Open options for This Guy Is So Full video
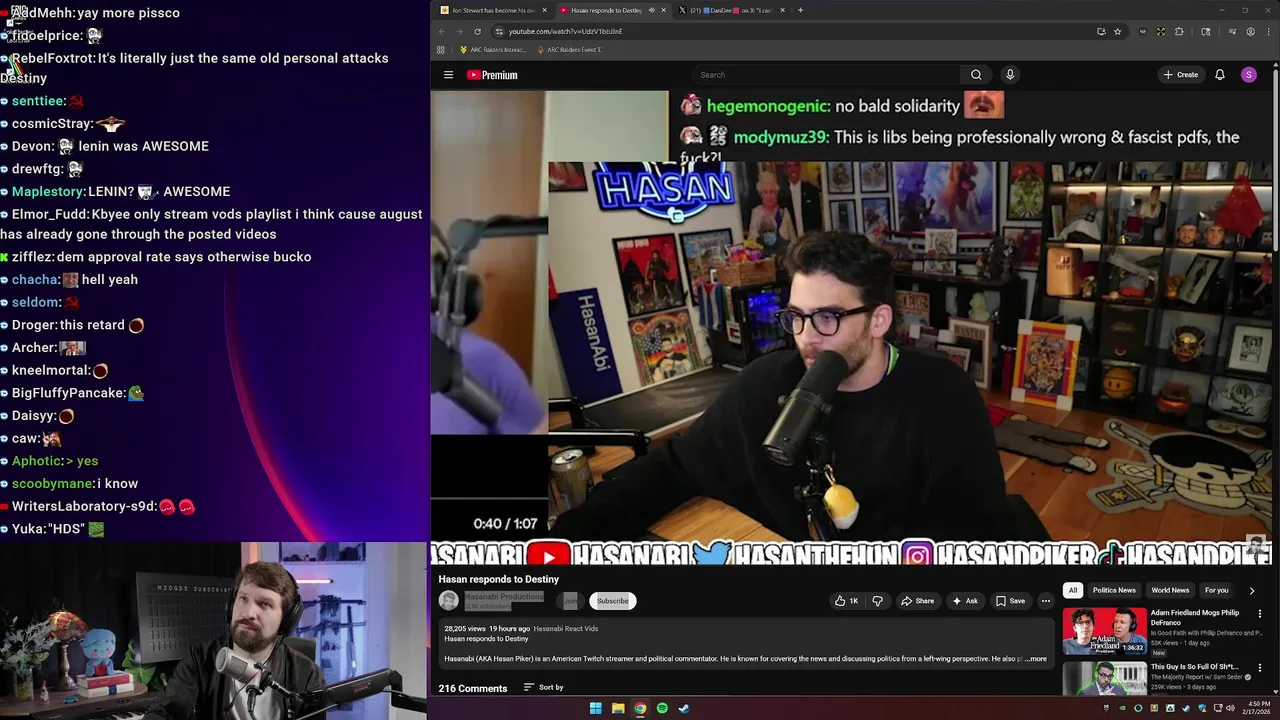The height and width of the screenshot is (720, 1280). tap(1260, 668)
